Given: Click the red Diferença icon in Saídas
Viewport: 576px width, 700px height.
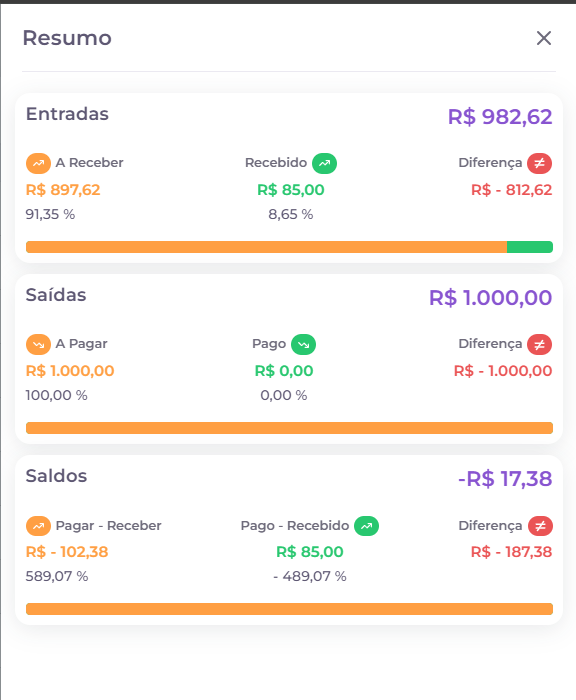Looking at the screenshot, I should coord(539,344).
